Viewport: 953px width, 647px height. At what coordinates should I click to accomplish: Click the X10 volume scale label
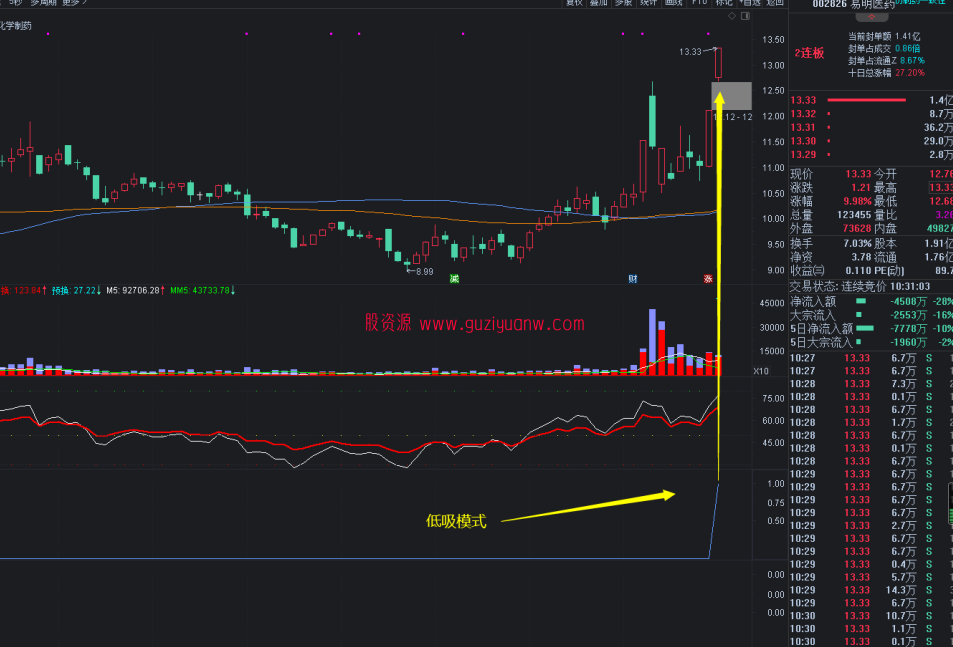(761, 371)
